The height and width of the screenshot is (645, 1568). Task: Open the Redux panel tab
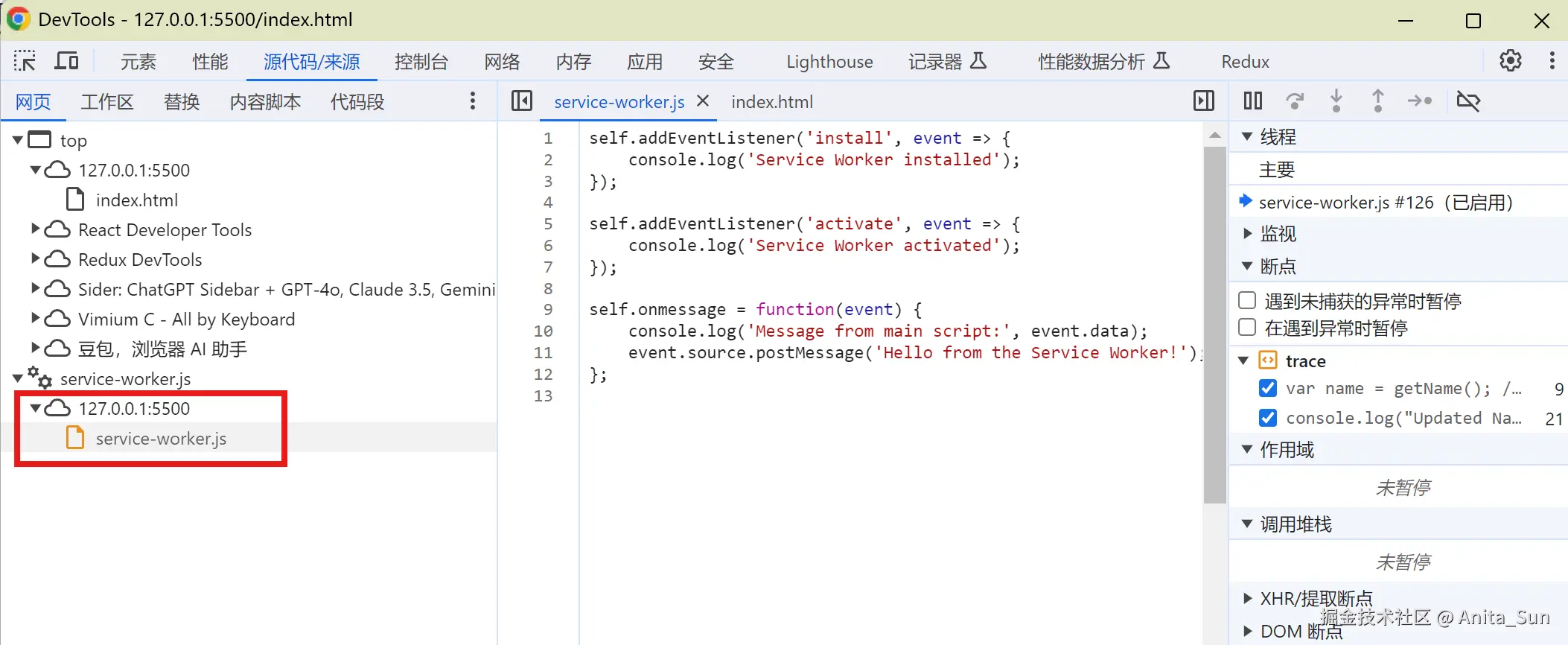pos(1245,62)
